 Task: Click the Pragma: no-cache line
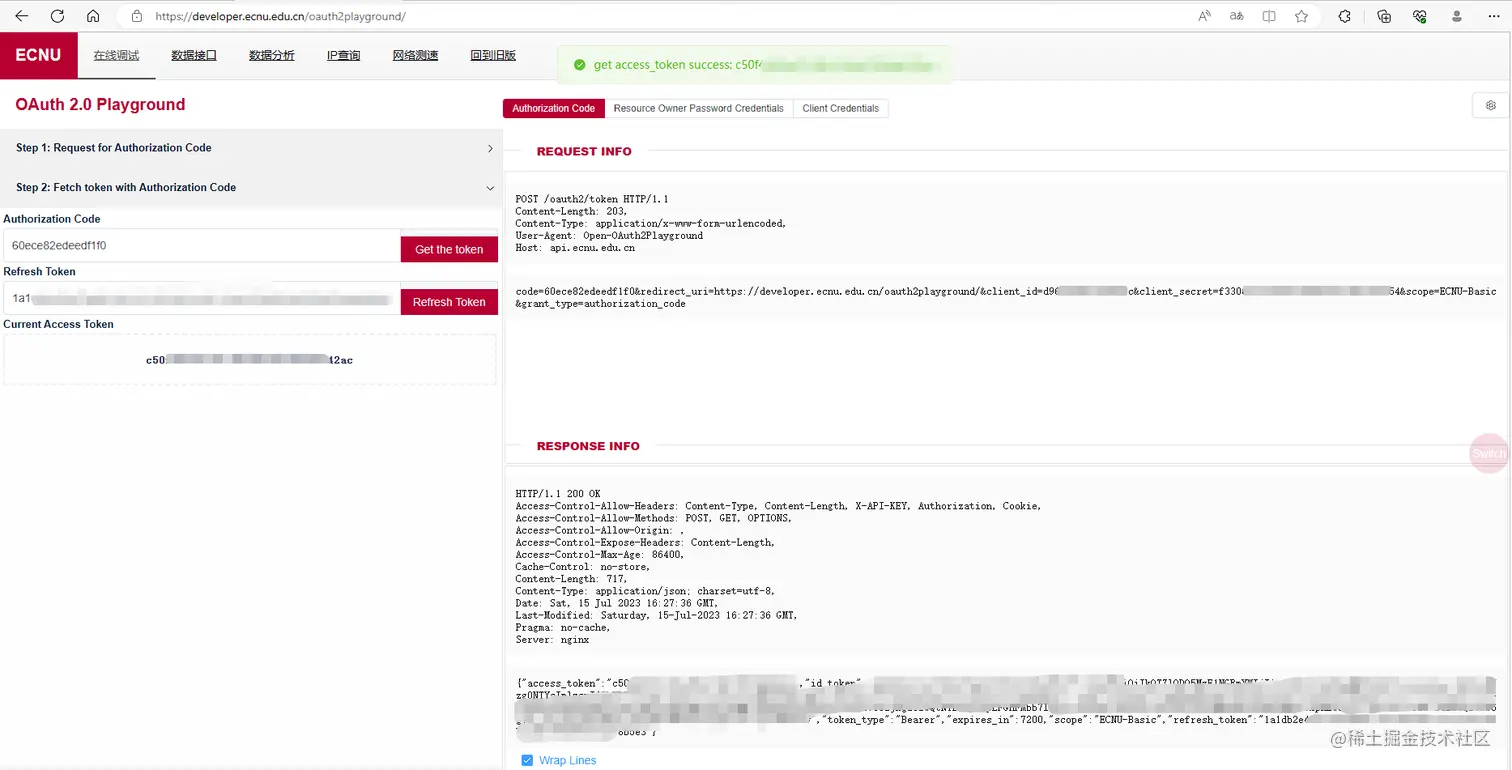(563, 628)
